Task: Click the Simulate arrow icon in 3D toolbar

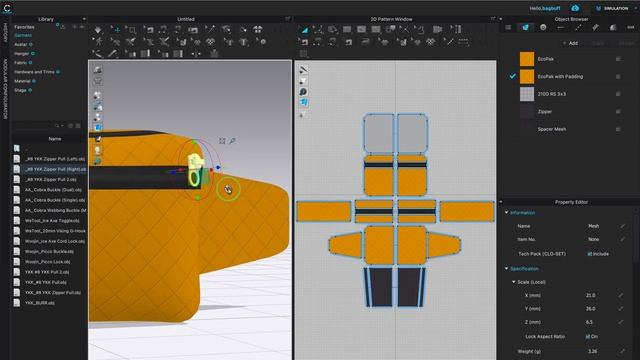Action: coord(98,30)
